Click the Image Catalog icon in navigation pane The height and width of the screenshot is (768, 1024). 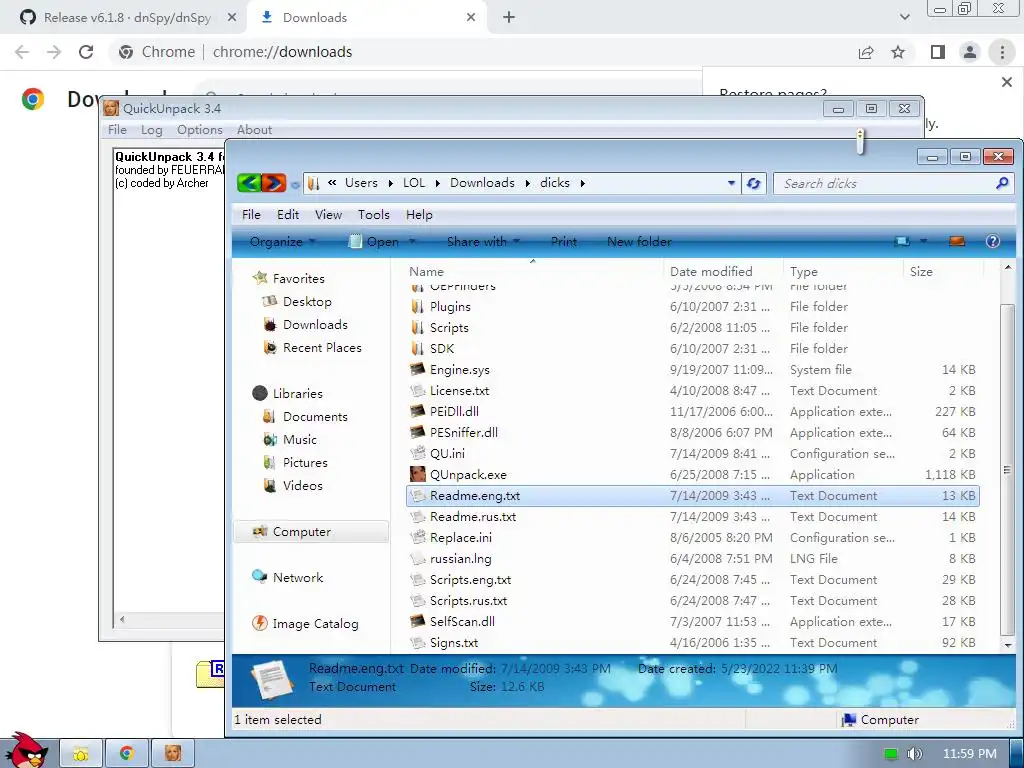(x=260, y=623)
